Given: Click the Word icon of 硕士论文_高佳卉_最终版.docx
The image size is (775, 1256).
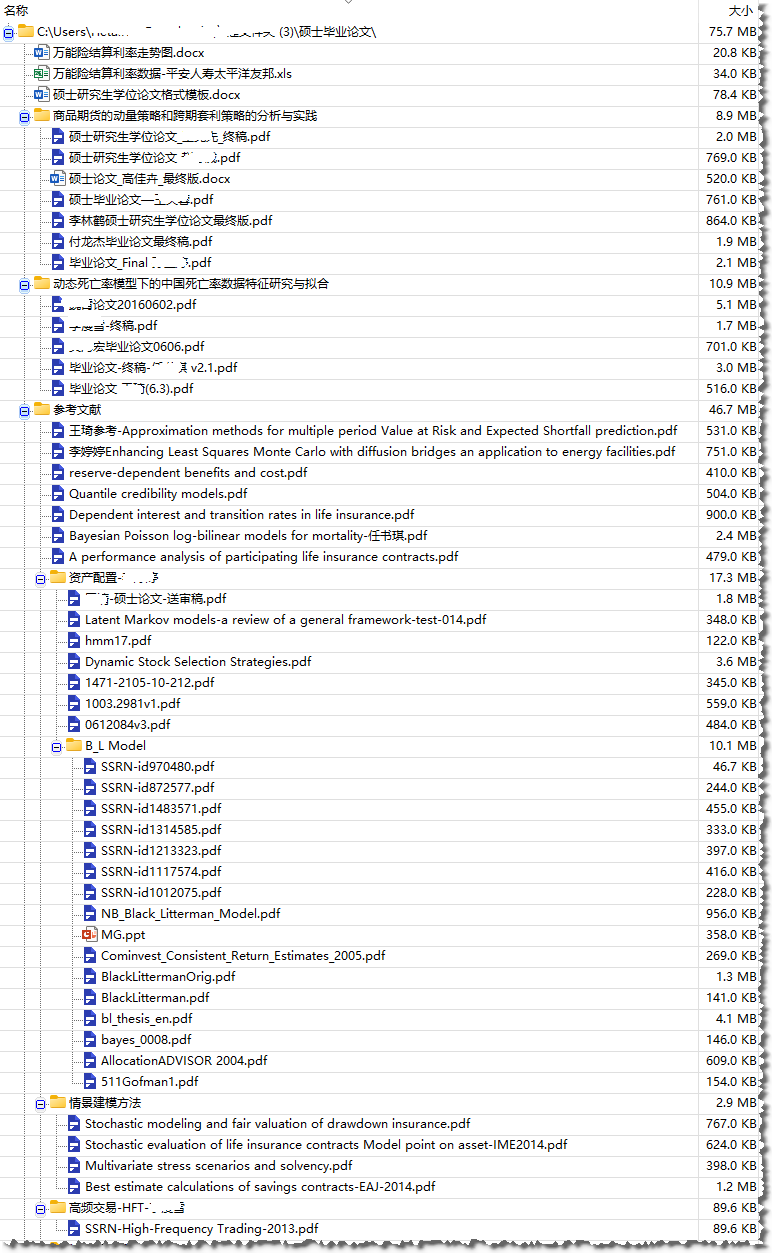Looking at the screenshot, I should coord(58,178).
